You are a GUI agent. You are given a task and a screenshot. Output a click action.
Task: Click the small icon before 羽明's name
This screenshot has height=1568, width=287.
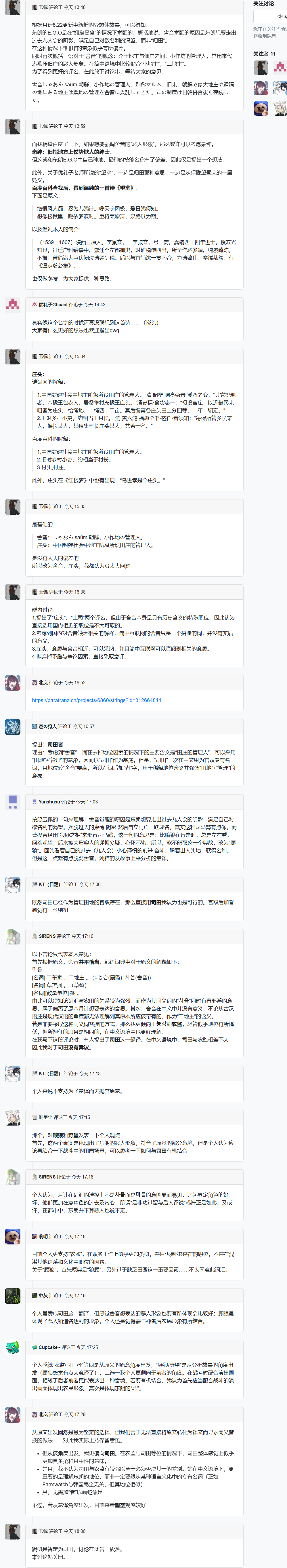[x=35, y=1236]
